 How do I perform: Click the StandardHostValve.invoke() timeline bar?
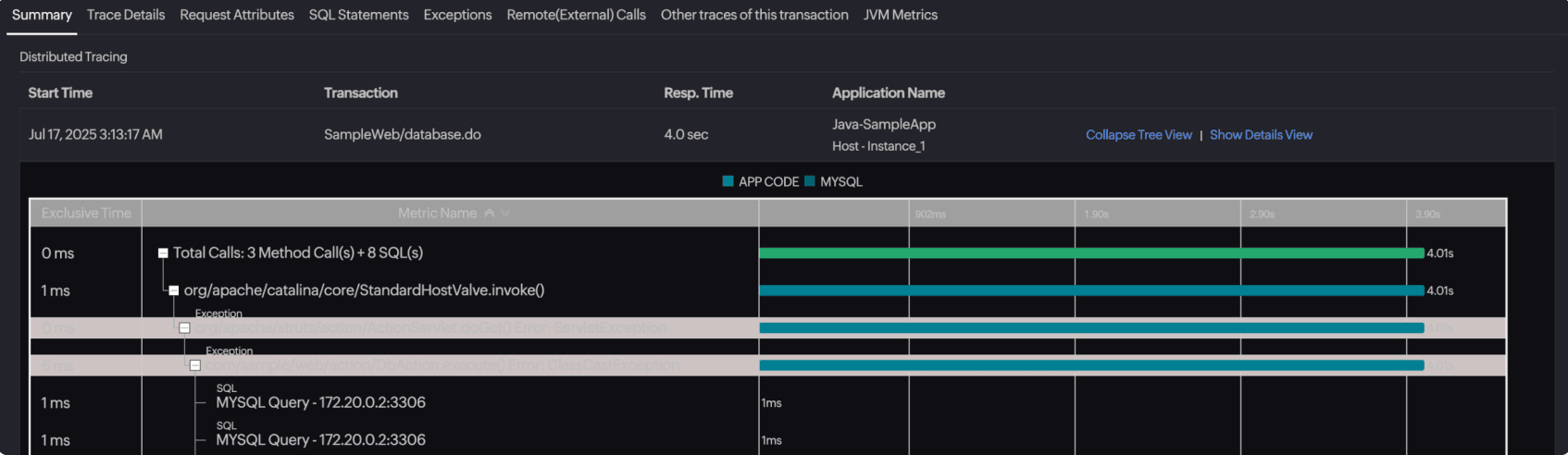pos(1091,290)
